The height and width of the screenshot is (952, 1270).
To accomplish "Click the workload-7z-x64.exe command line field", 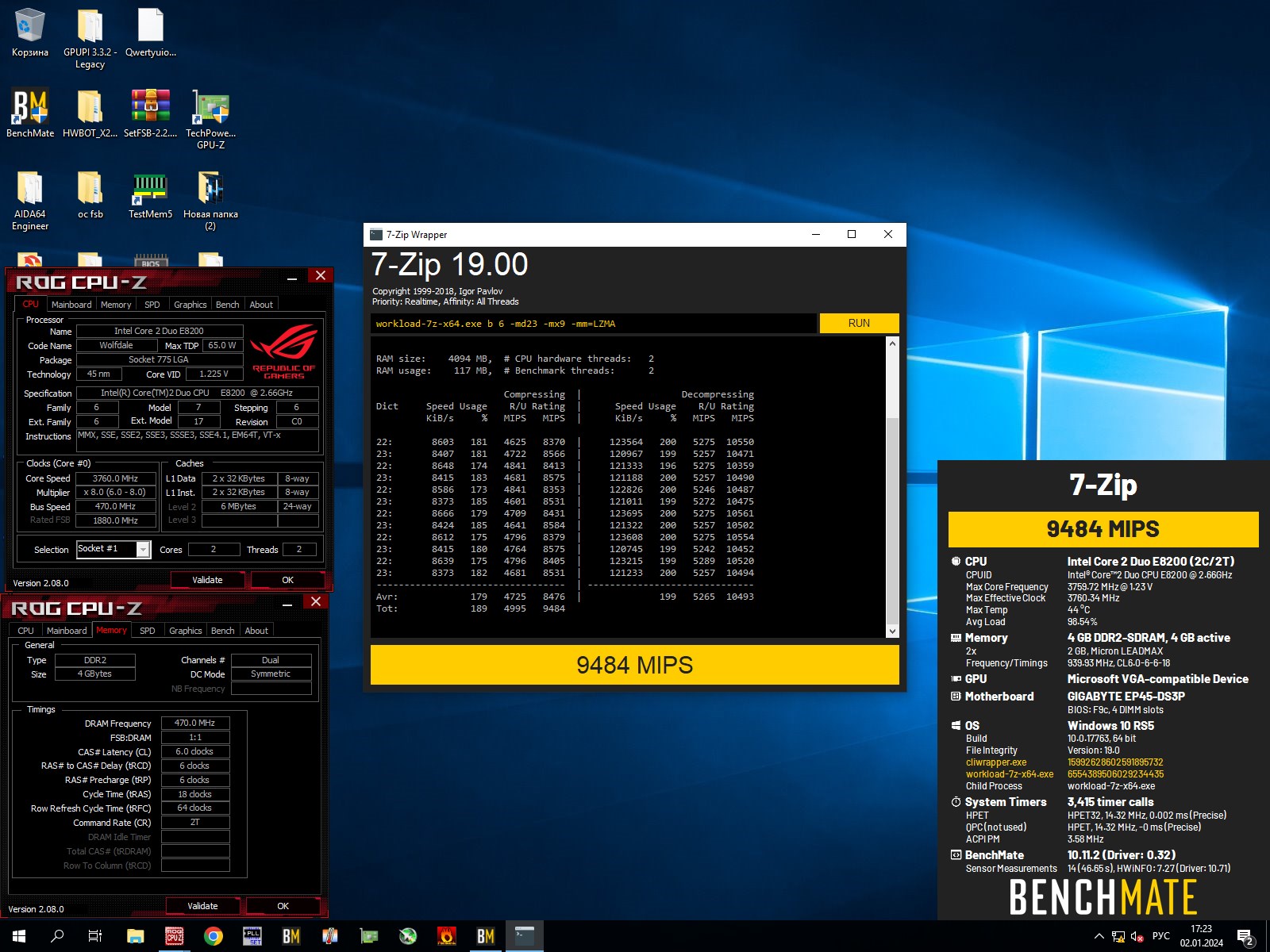I will pos(593,323).
